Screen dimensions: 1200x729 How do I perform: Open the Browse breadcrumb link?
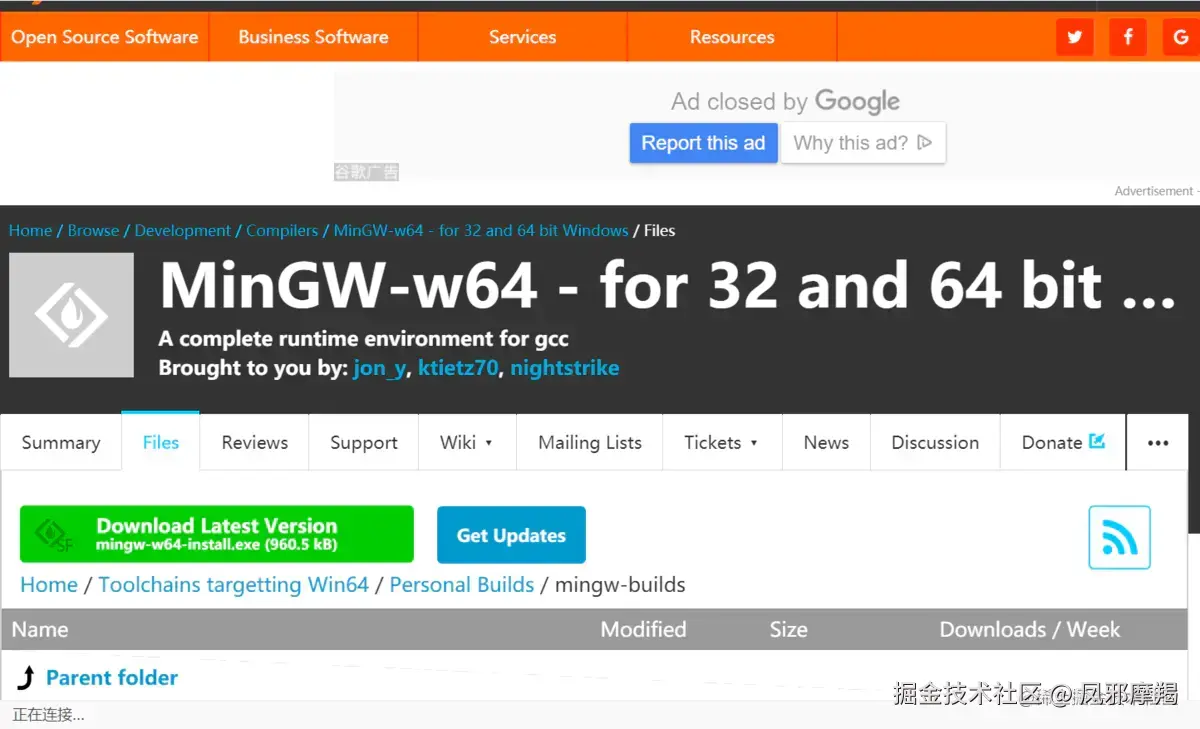click(94, 230)
